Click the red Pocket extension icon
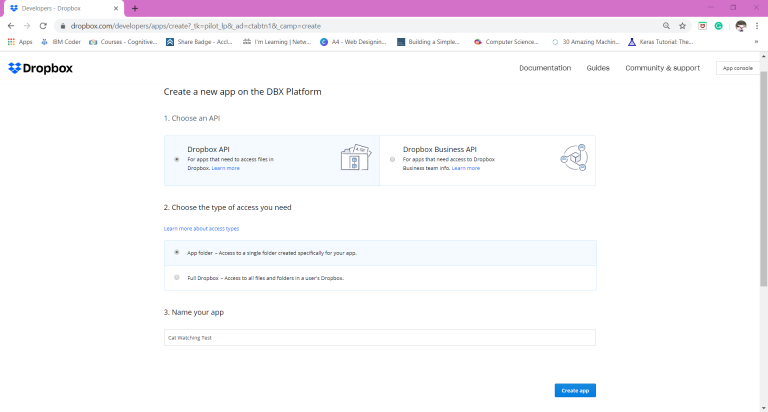The height and width of the screenshot is (412, 768). coord(702,26)
